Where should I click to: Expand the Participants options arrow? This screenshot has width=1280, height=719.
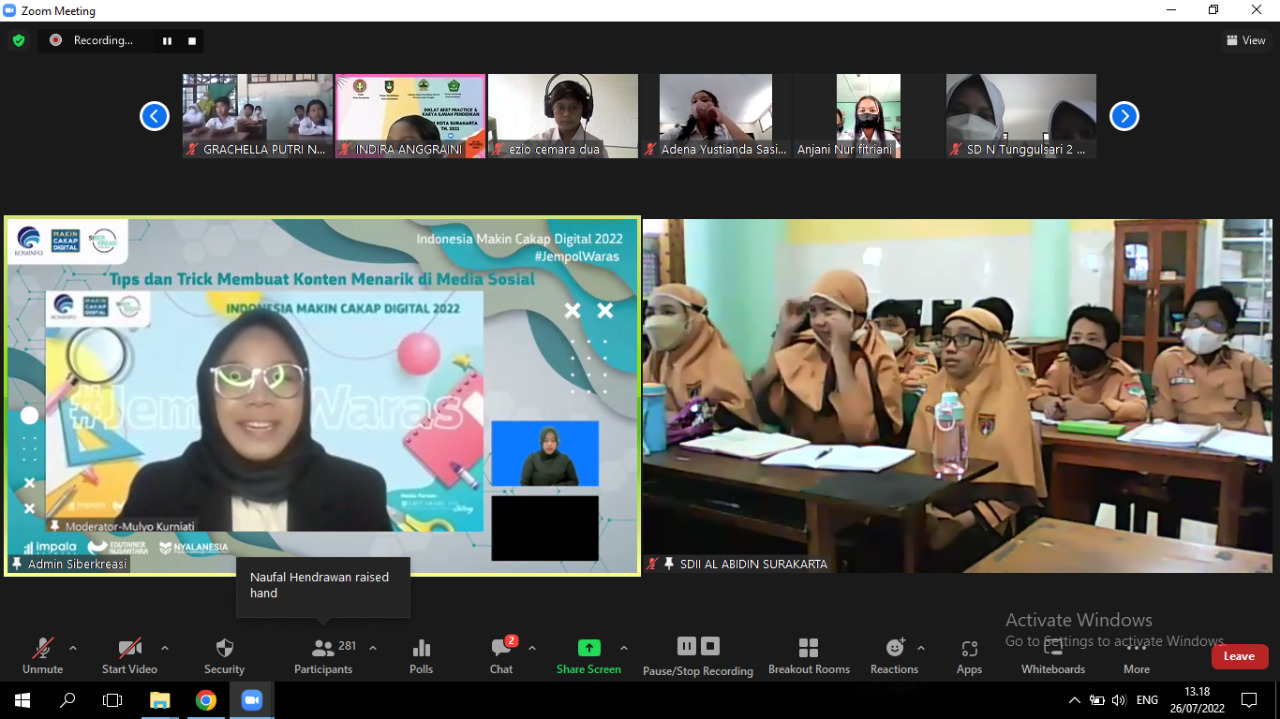point(373,648)
